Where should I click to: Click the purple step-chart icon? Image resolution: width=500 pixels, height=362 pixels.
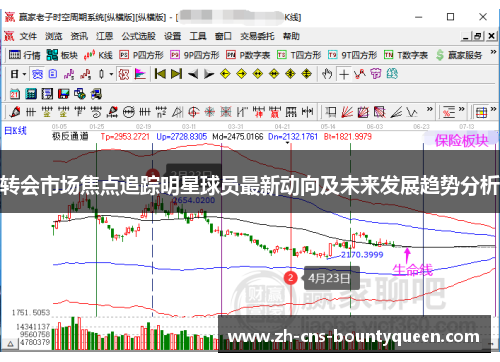[69, 74]
